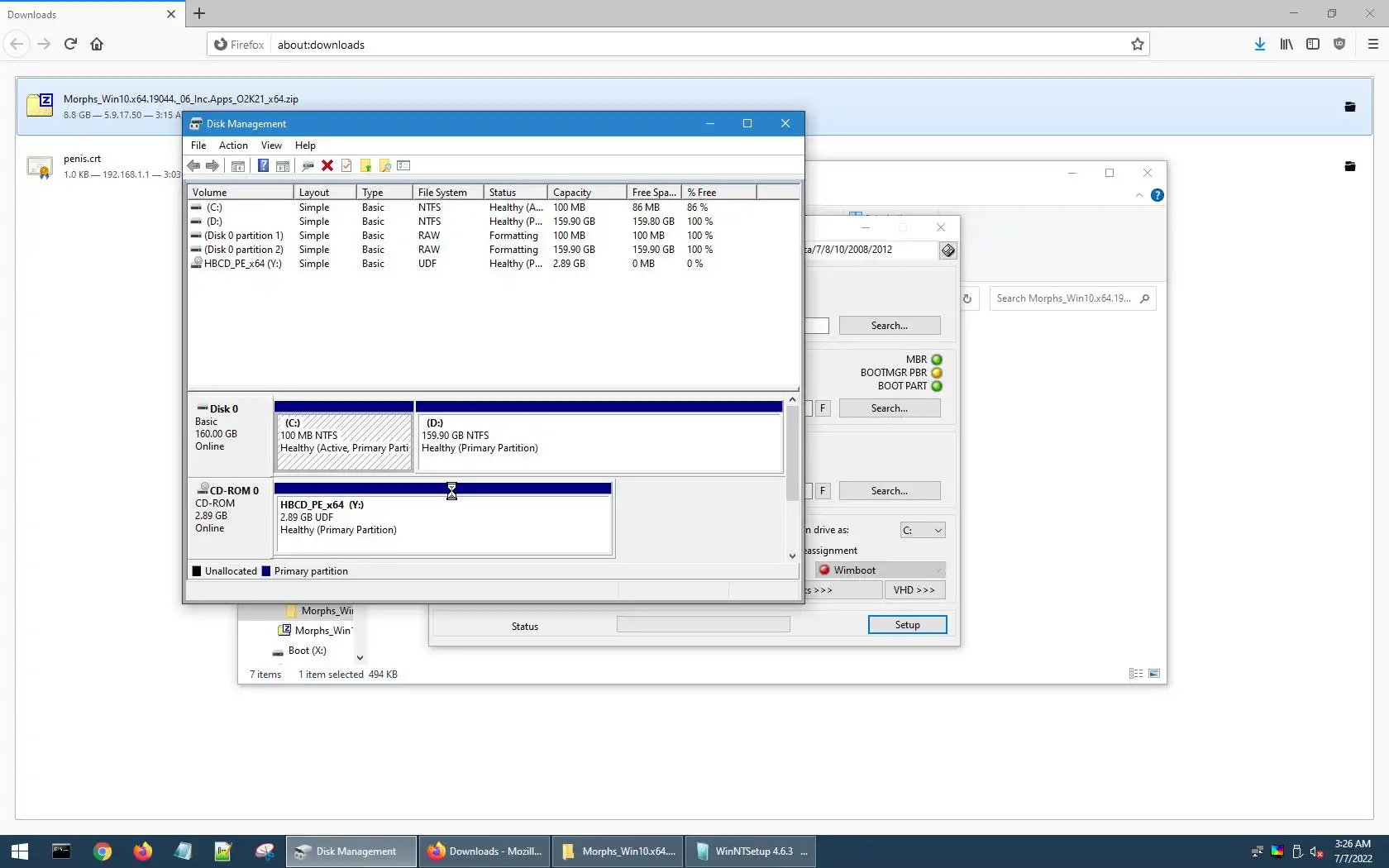Click scroll-down arrow of graphical disk pane

[792, 556]
